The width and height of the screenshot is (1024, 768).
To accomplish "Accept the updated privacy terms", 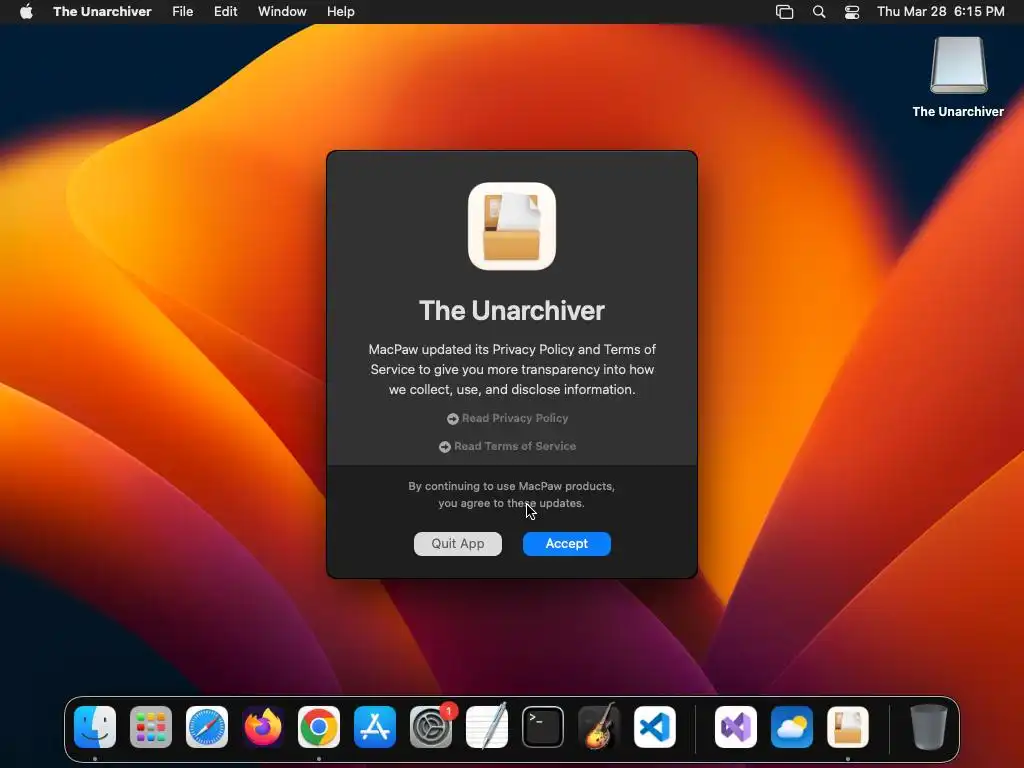I will [x=566, y=543].
